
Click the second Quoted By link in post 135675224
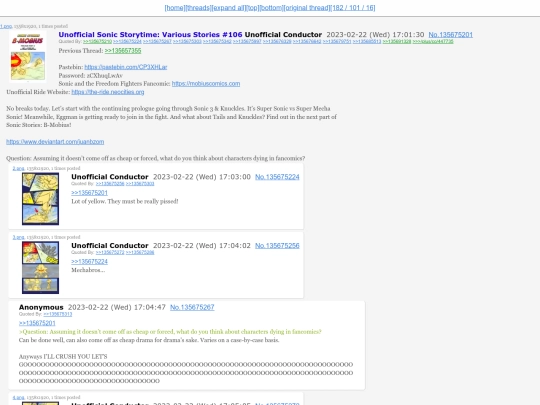coord(140,184)
